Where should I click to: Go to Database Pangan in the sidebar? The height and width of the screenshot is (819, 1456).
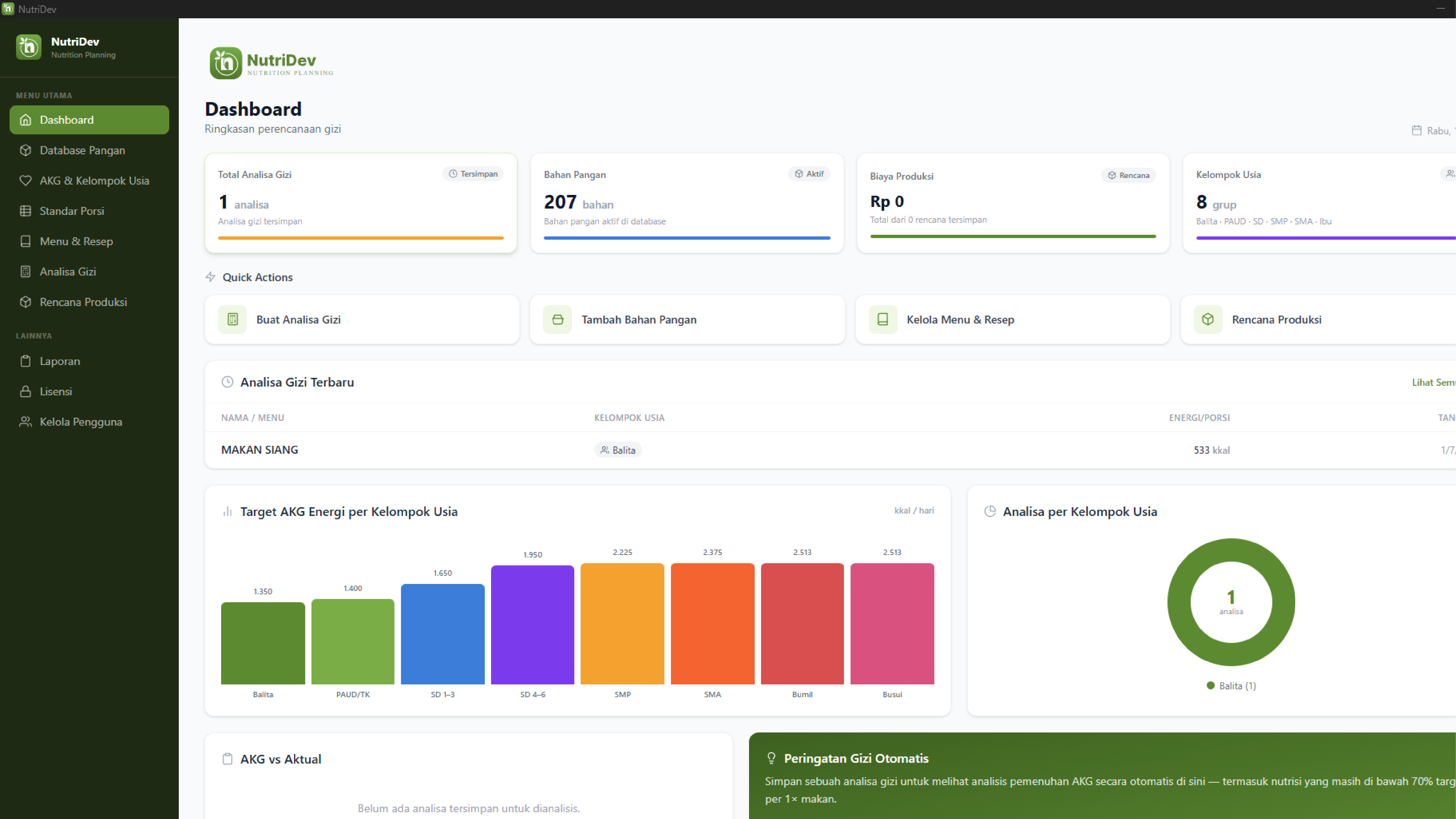click(x=89, y=150)
